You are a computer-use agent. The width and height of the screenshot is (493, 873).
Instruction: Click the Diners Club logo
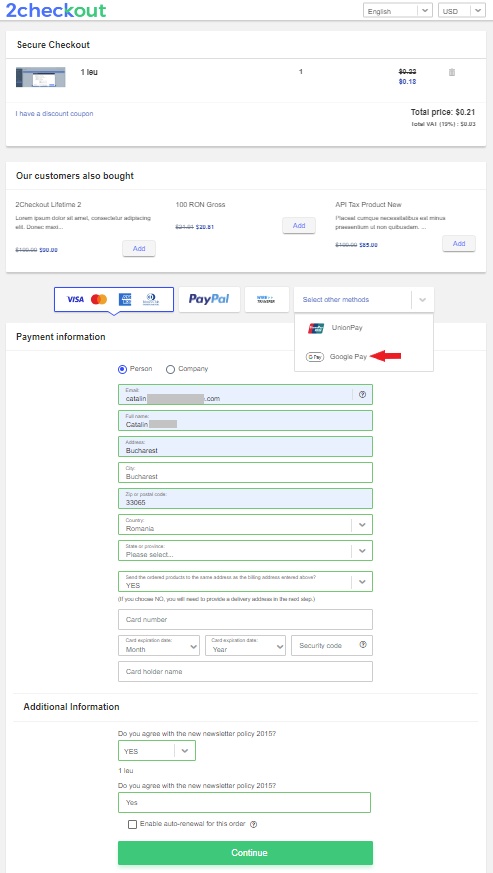pyautogui.click(x=149, y=300)
